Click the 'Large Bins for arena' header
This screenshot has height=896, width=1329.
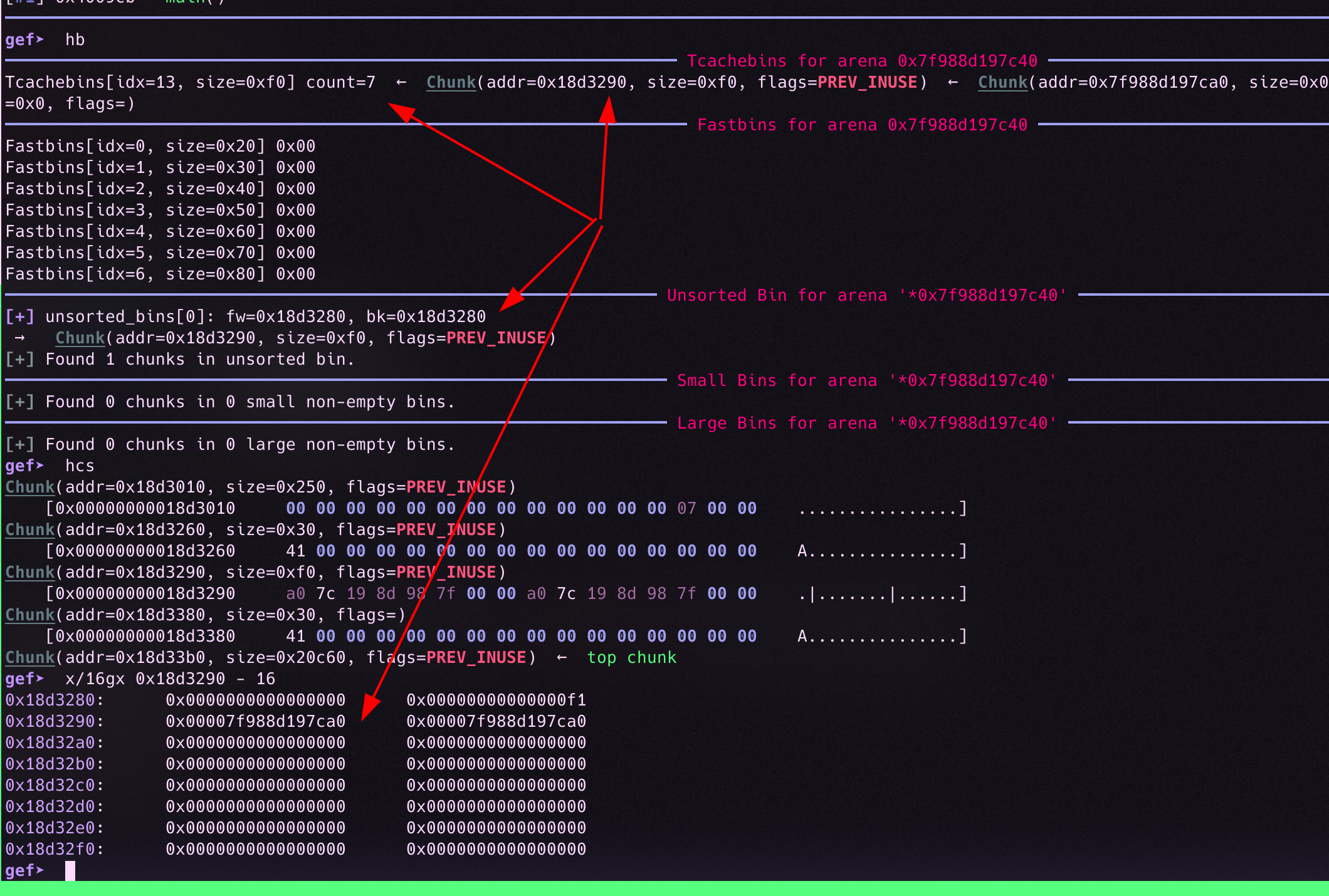866,423
